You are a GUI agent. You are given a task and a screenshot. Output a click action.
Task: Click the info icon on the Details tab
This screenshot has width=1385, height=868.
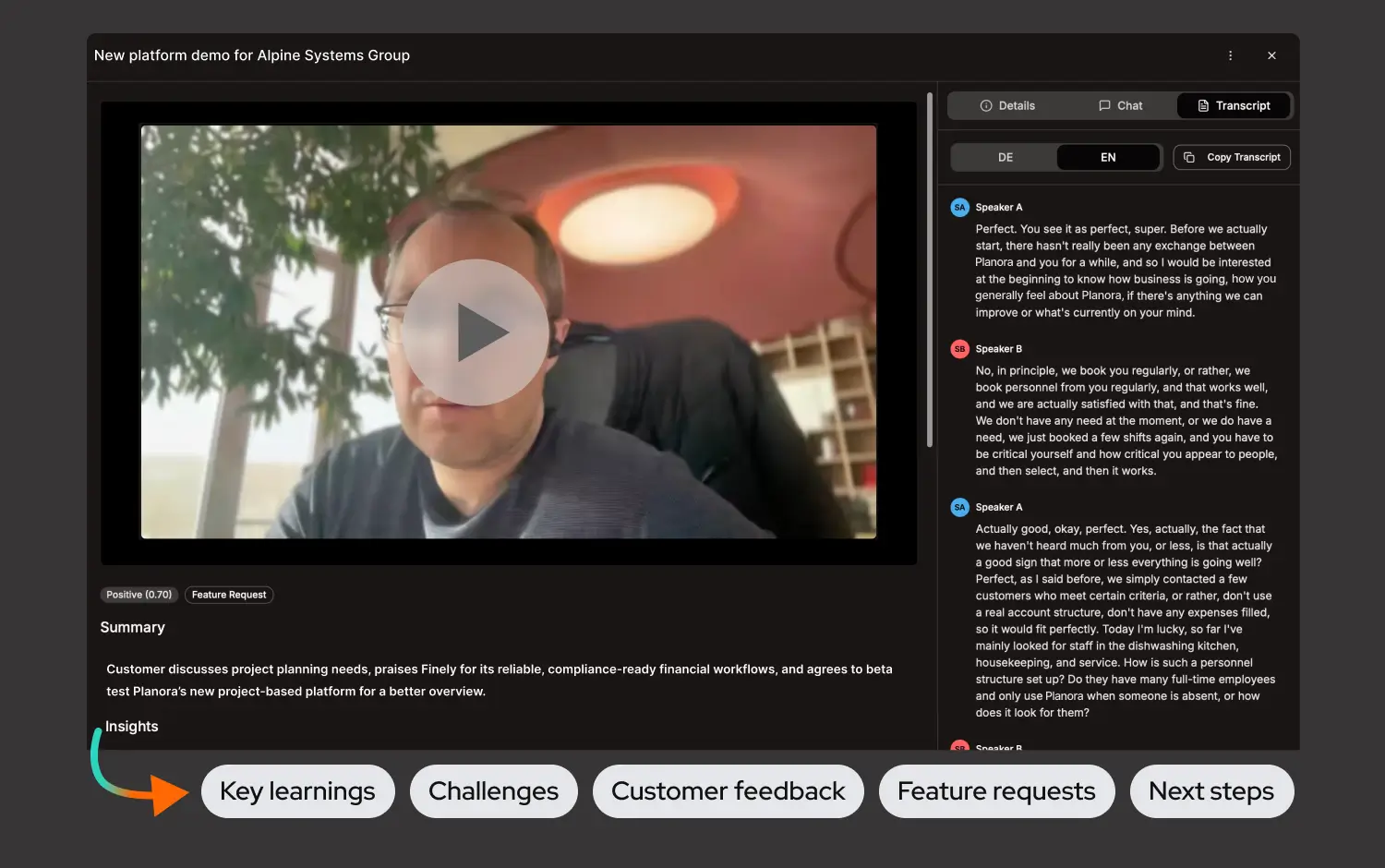(986, 105)
